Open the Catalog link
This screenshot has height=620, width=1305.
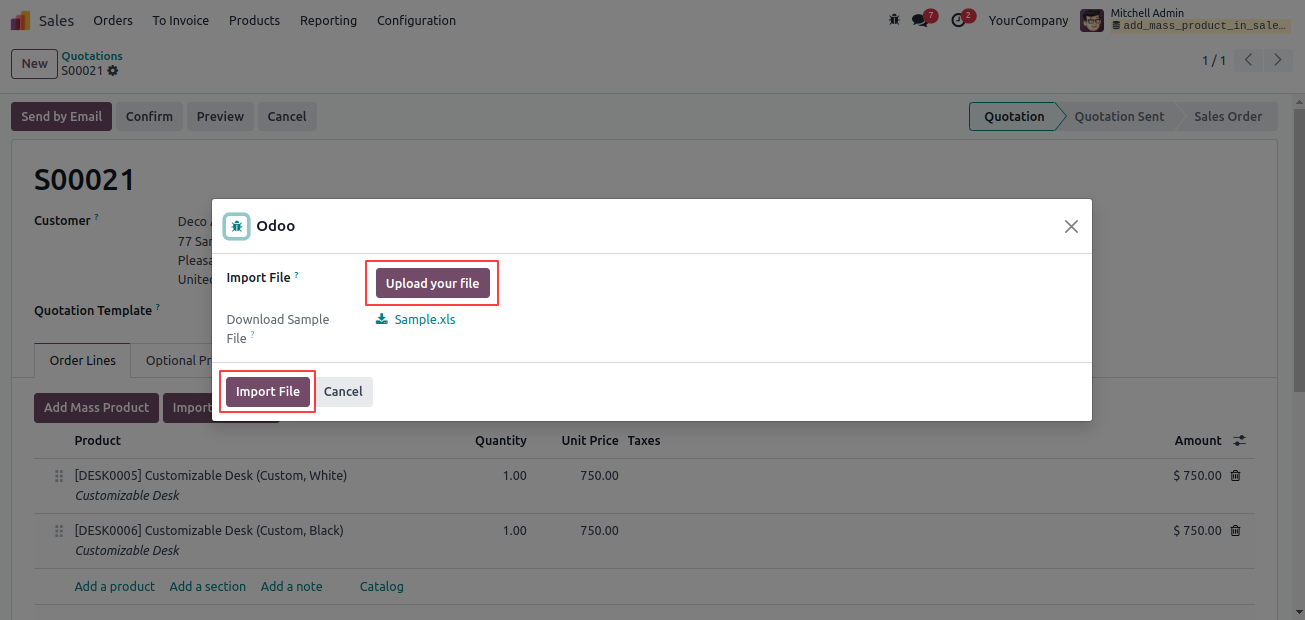pyautogui.click(x=382, y=586)
